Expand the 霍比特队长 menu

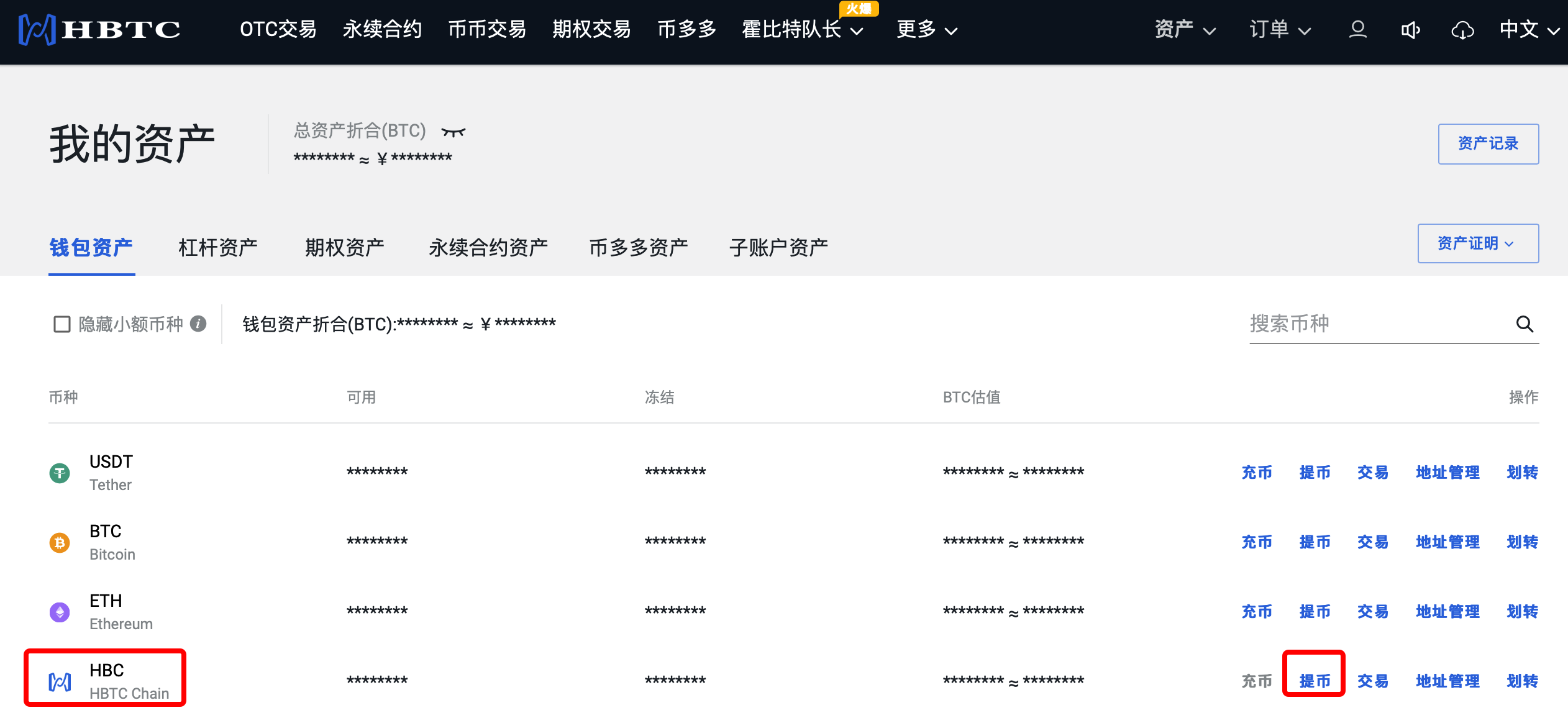point(803,29)
